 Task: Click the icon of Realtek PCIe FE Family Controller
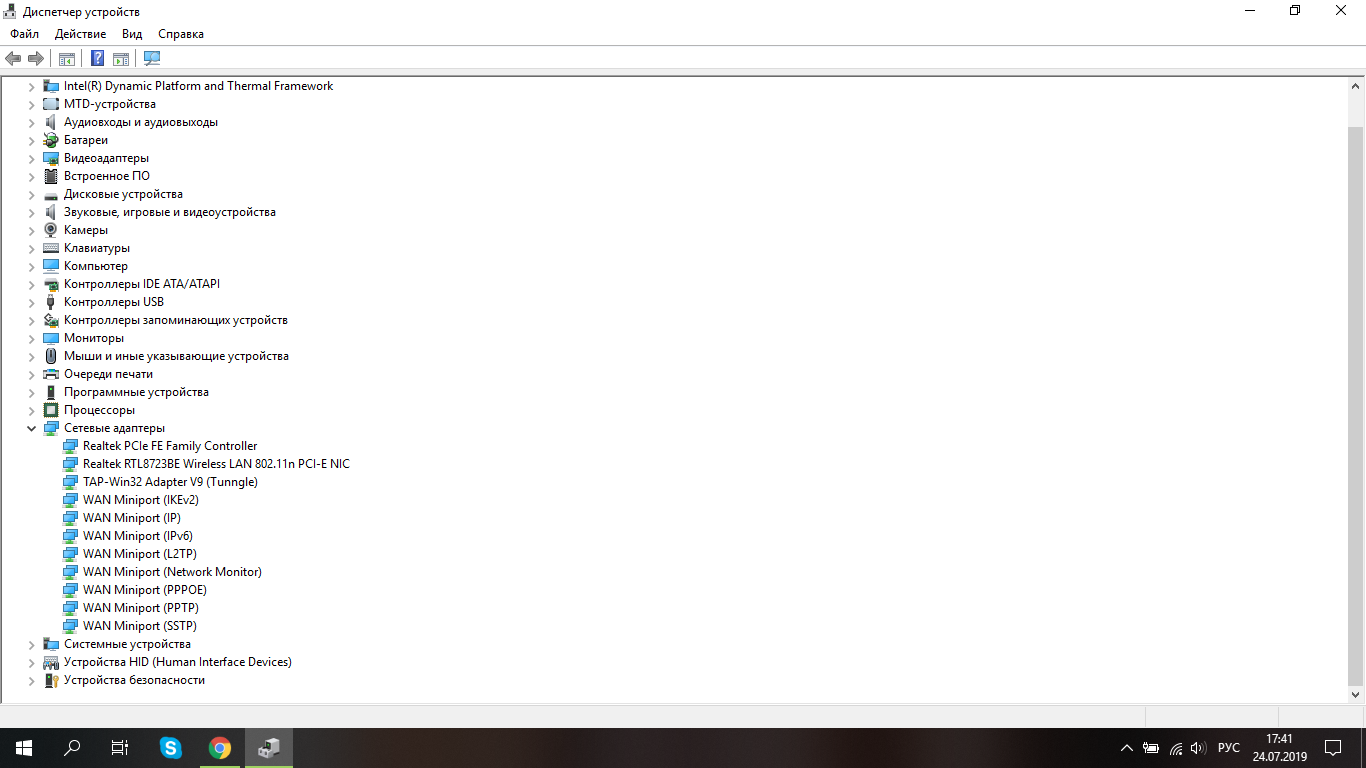tap(70, 446)
